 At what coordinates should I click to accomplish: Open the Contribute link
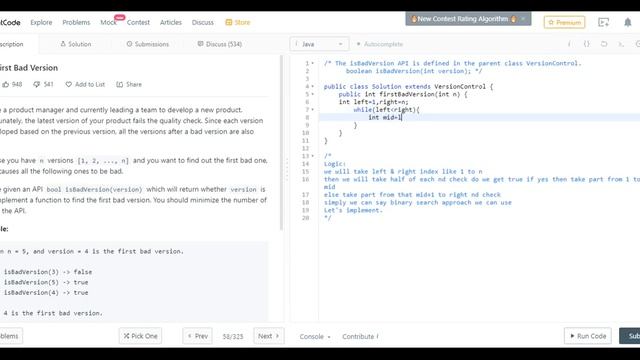click(360, 336)
